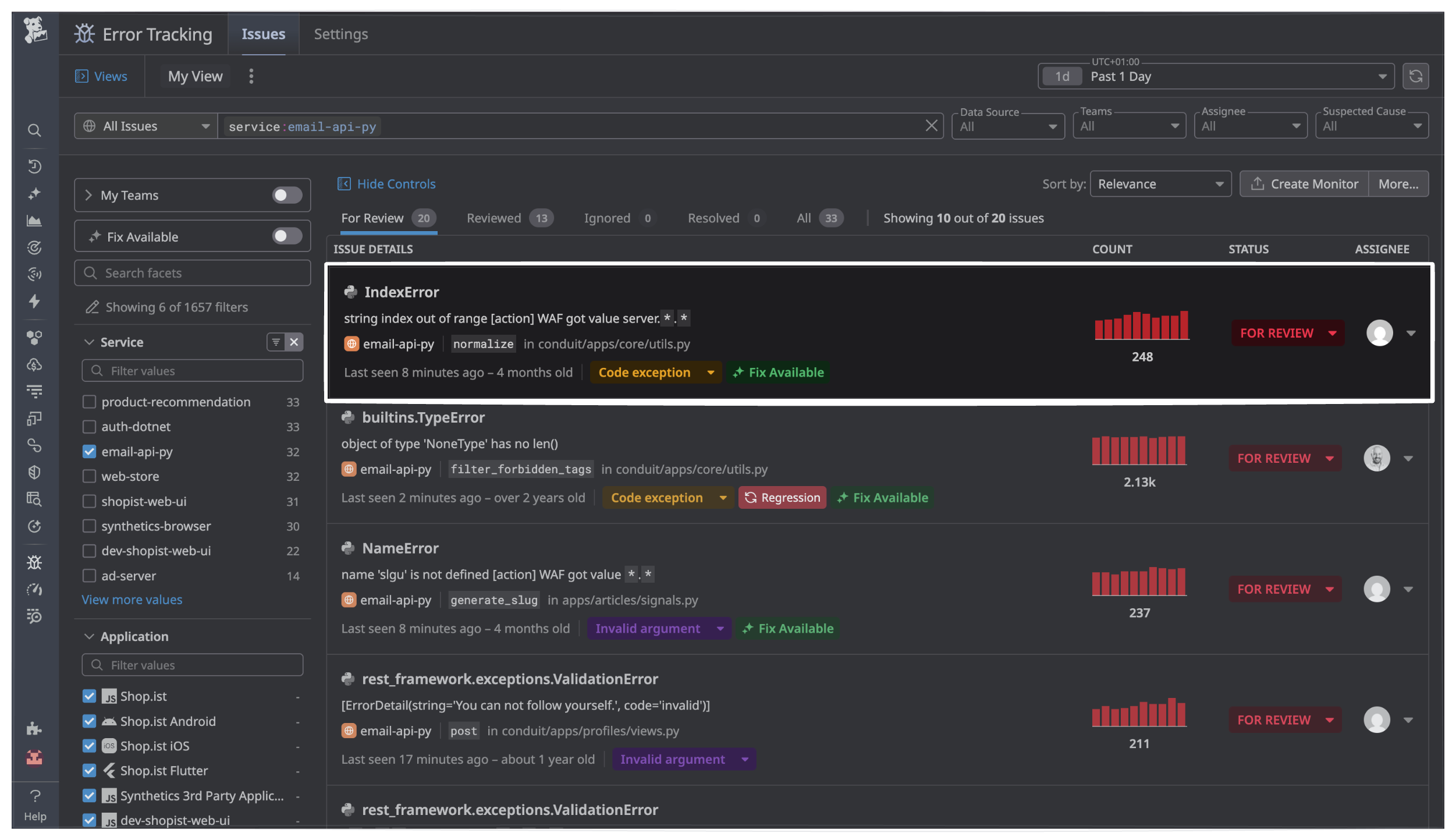This screenshot has width=1456, height=840.
Task: Click View more values link
Action: click(132, 600)
